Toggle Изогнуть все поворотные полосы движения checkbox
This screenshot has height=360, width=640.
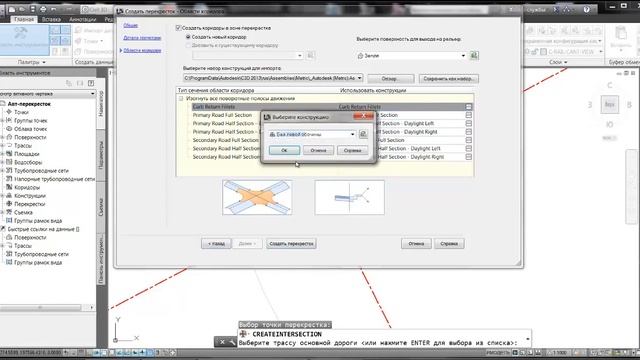pyautogui.click(x=181, y=98)
